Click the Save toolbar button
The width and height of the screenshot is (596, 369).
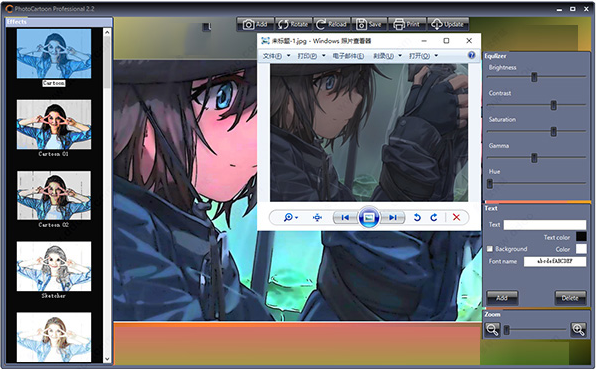369,24
